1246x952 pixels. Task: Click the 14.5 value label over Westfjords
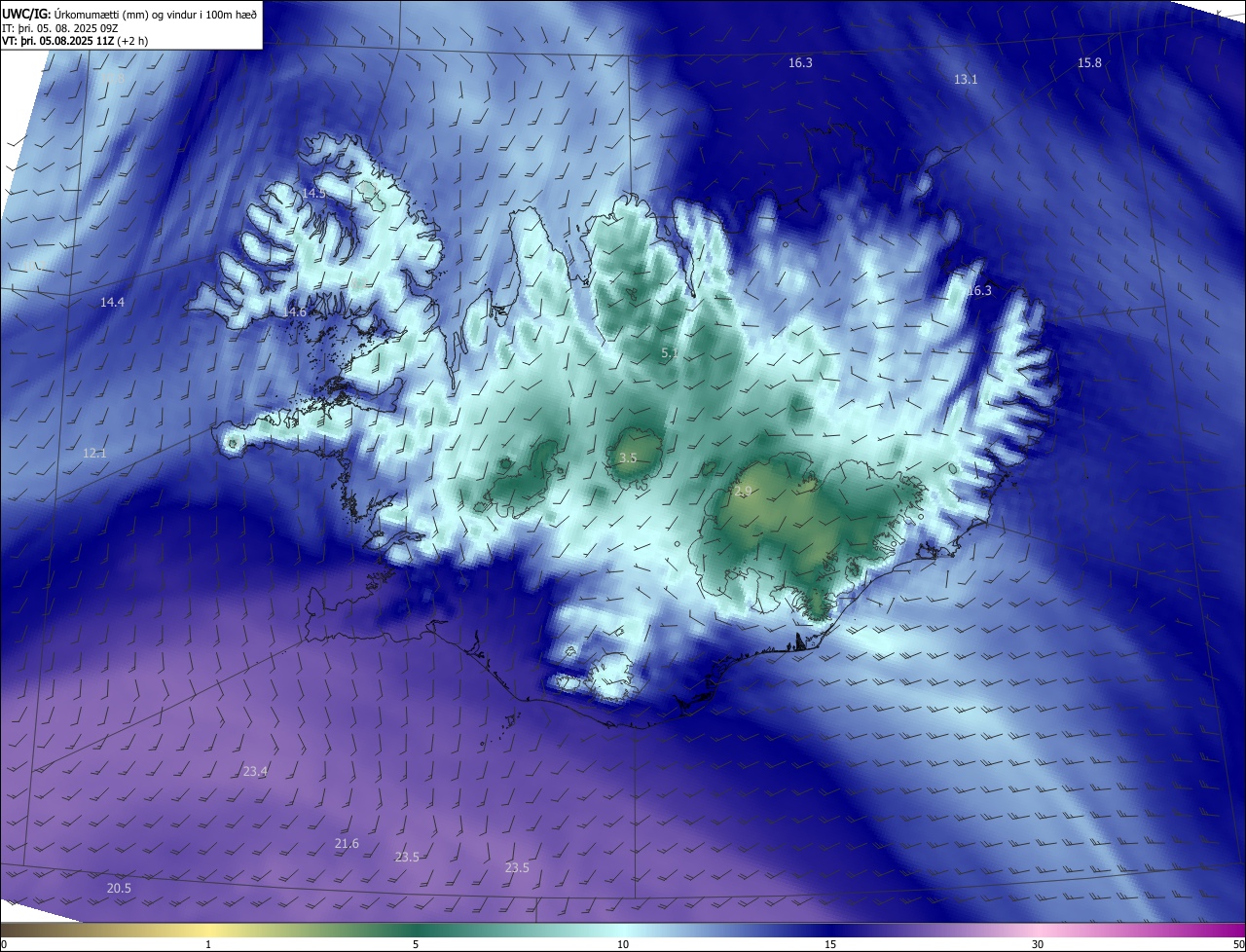click(x=312, y=194)
